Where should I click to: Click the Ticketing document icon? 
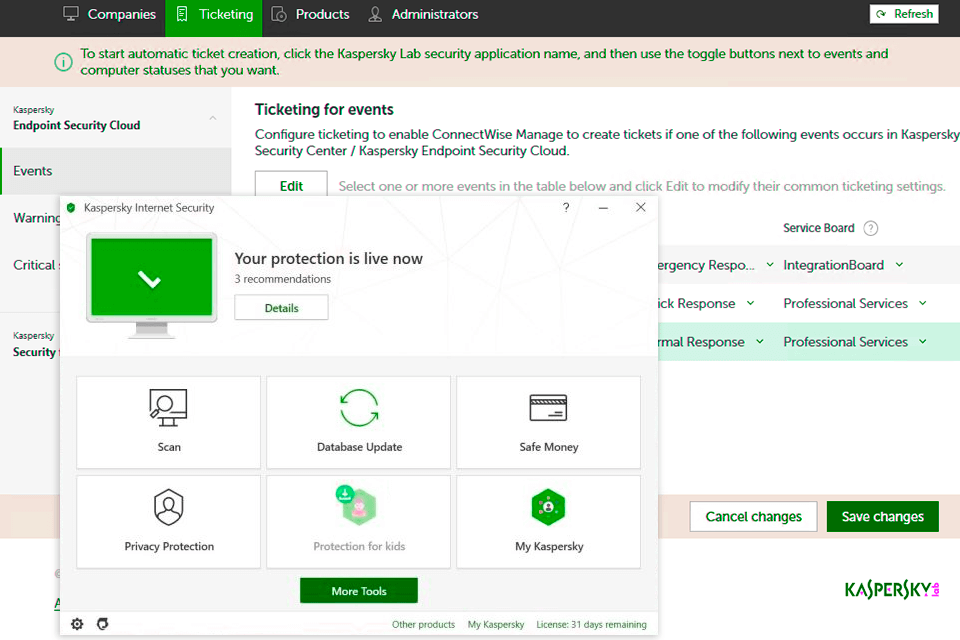[182, 14]
